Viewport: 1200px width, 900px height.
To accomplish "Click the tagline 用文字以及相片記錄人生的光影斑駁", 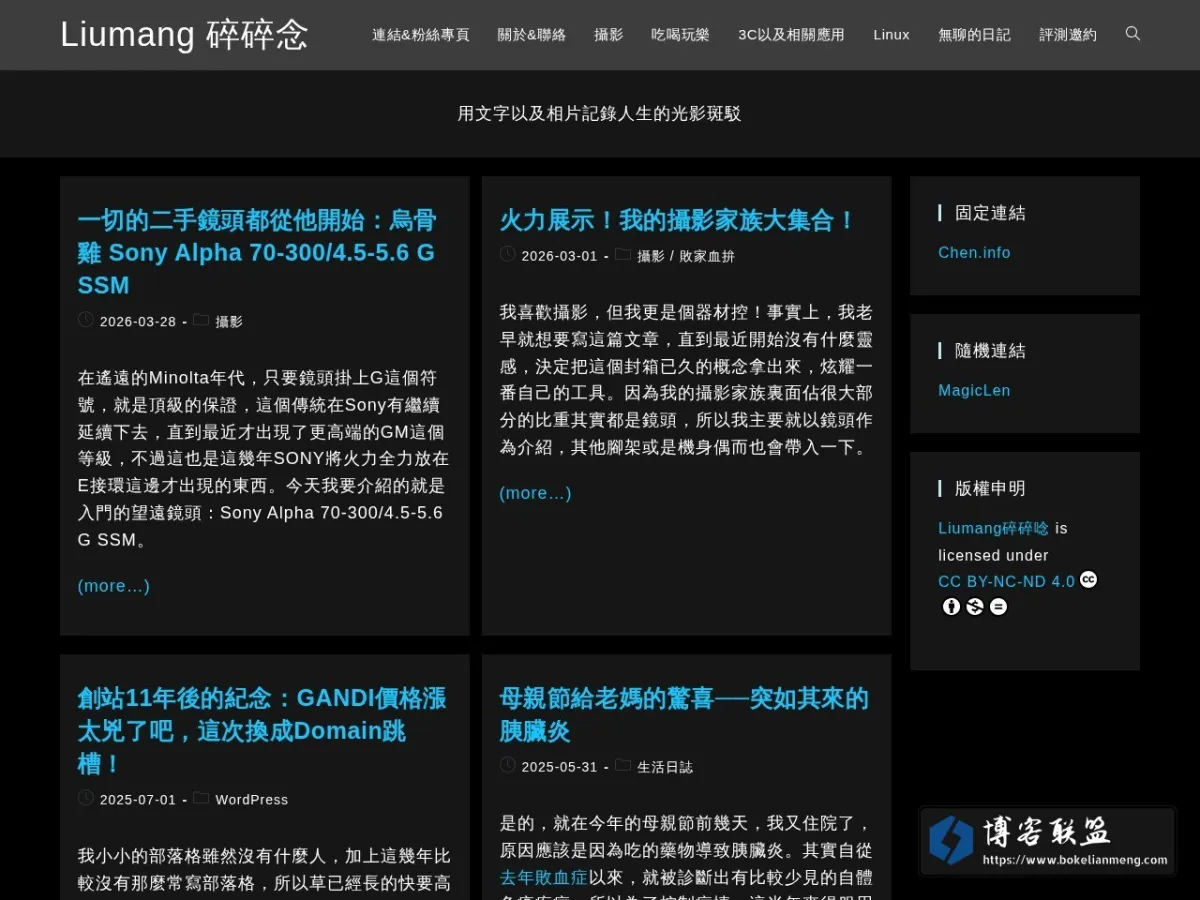I will (x=600, y=114).
